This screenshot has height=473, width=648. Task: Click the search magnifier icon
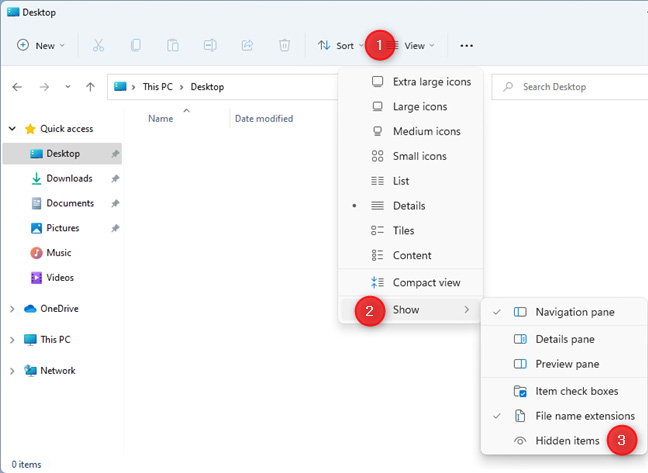508,87
